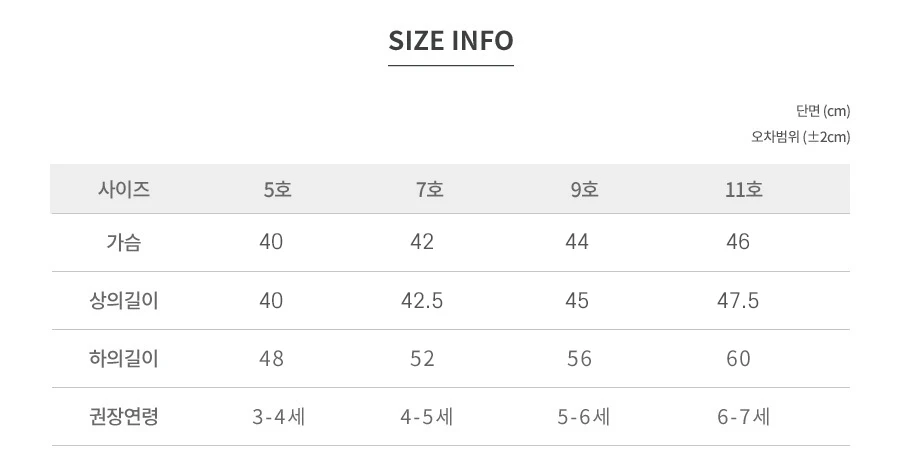The height and width of the screenshot is (459, 900).
Task: Click the 5호 size column header
Action: coord(277,189)
